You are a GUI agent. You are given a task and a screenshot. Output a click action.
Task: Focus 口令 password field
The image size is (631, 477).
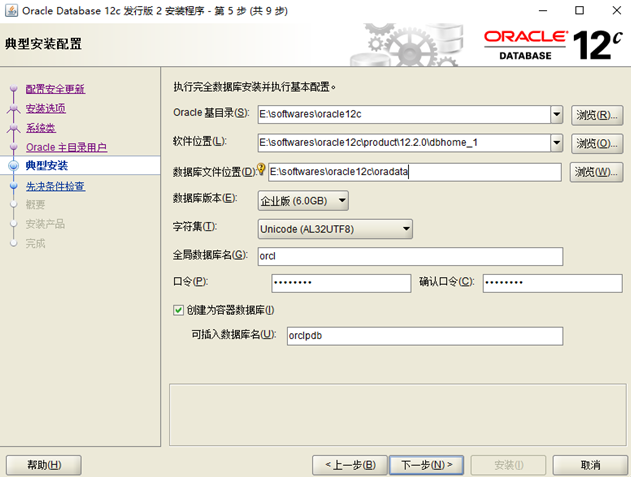click(x=341, y=283)
